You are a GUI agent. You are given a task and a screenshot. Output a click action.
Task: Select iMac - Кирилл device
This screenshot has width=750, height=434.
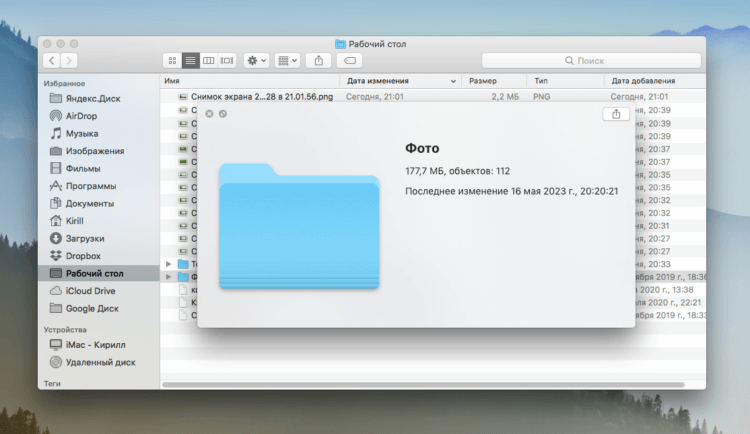click(x=95, y=345)
